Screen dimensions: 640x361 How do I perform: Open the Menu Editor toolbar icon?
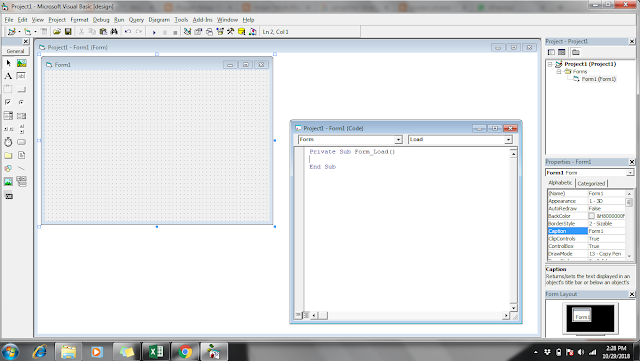(x=44, y=31)
